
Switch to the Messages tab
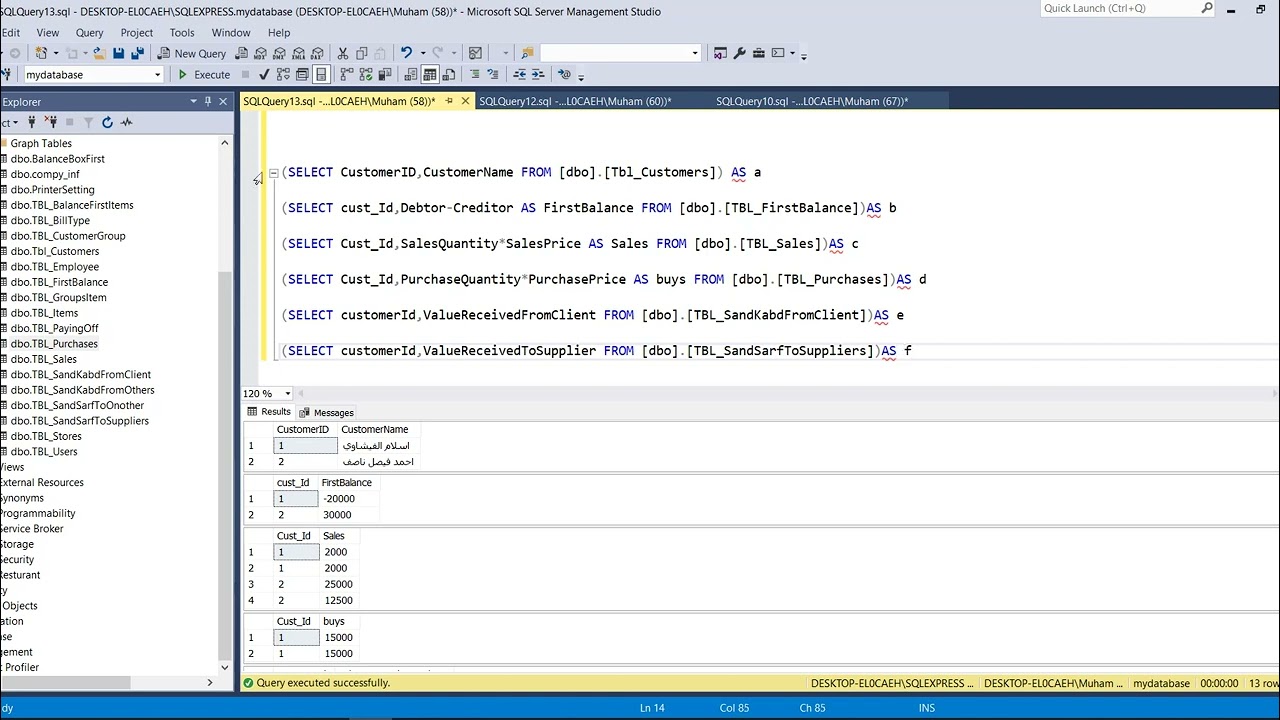point(326,412)
